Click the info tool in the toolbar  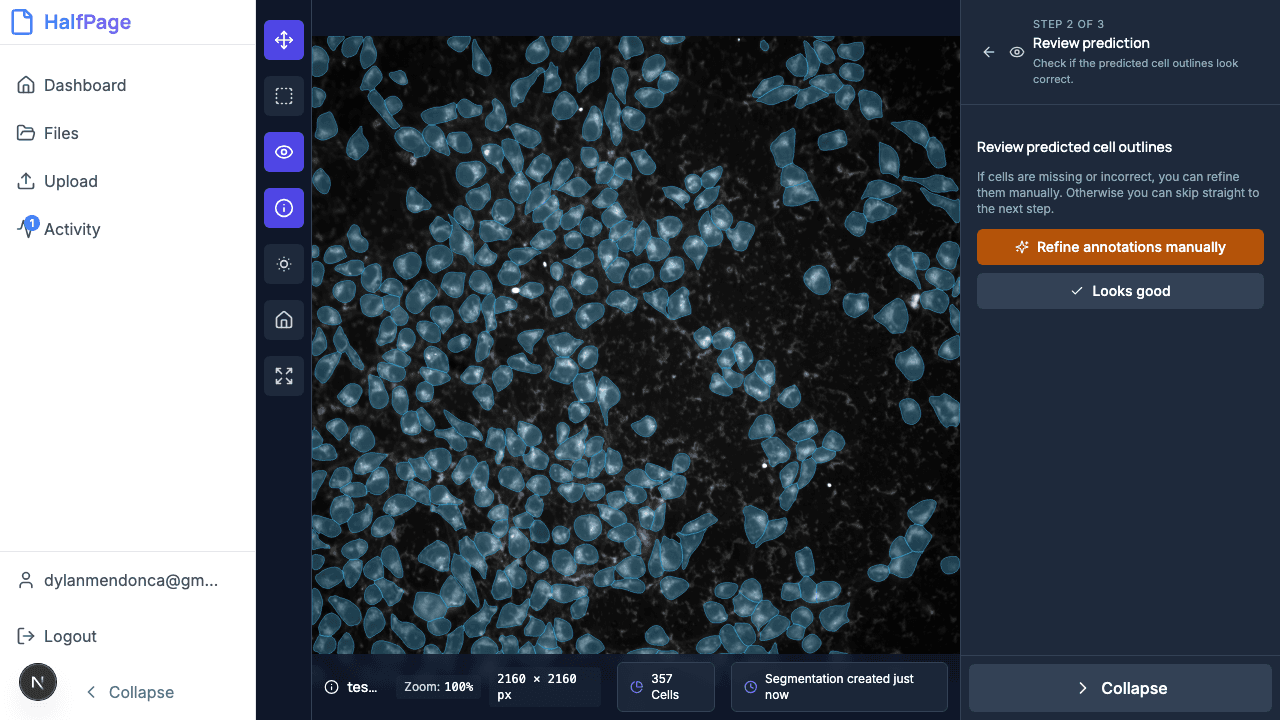click(283, 208)
